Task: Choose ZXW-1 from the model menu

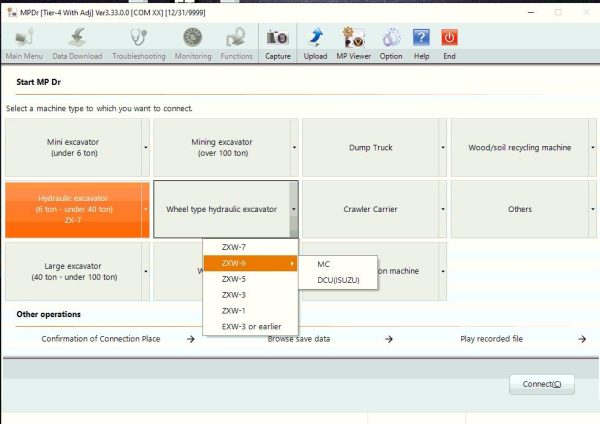Action: coord(250,311)
